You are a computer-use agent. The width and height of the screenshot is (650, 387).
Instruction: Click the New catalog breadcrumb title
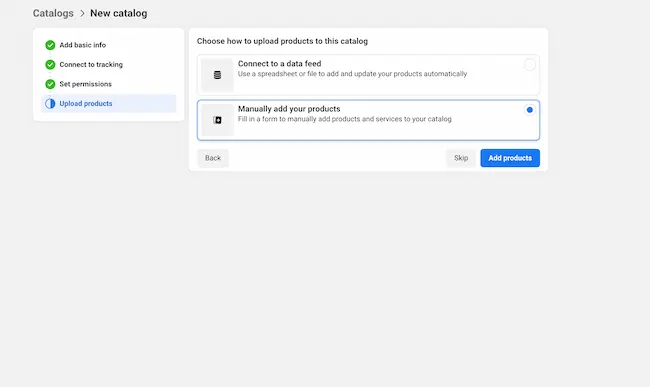(119, 13)
